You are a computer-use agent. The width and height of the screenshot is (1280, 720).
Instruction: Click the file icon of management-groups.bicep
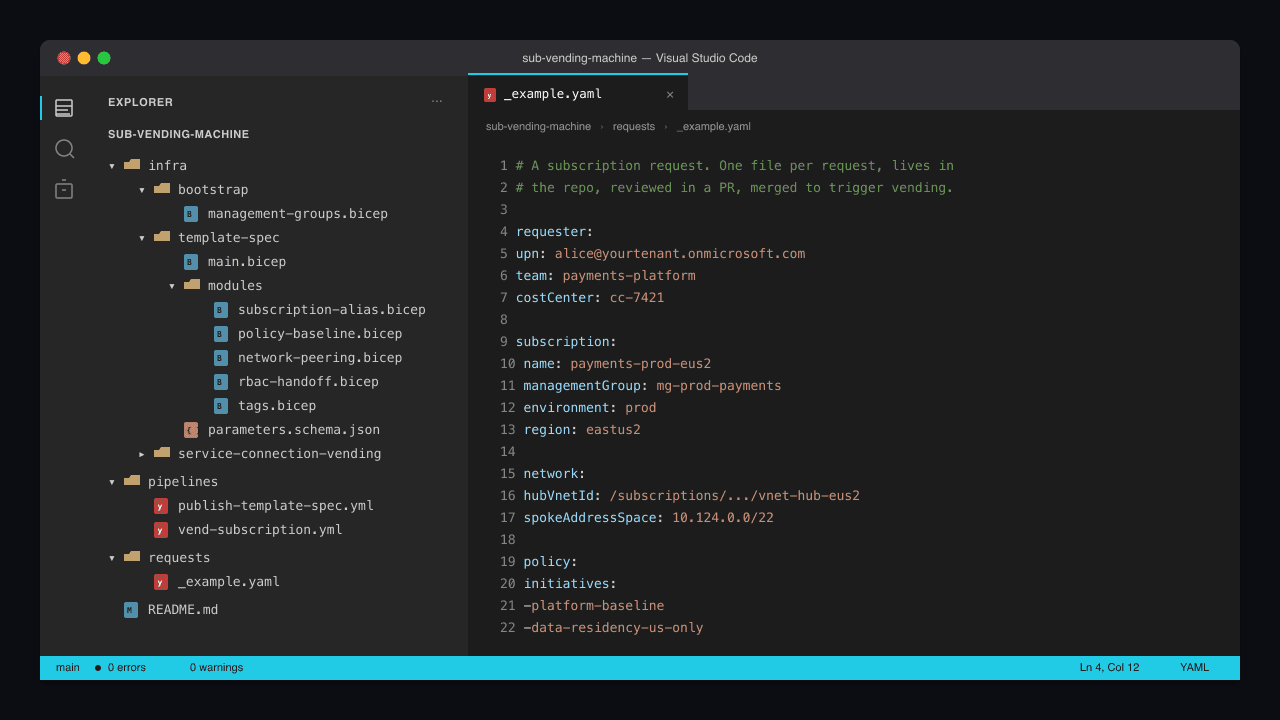(x=191, y=214)
